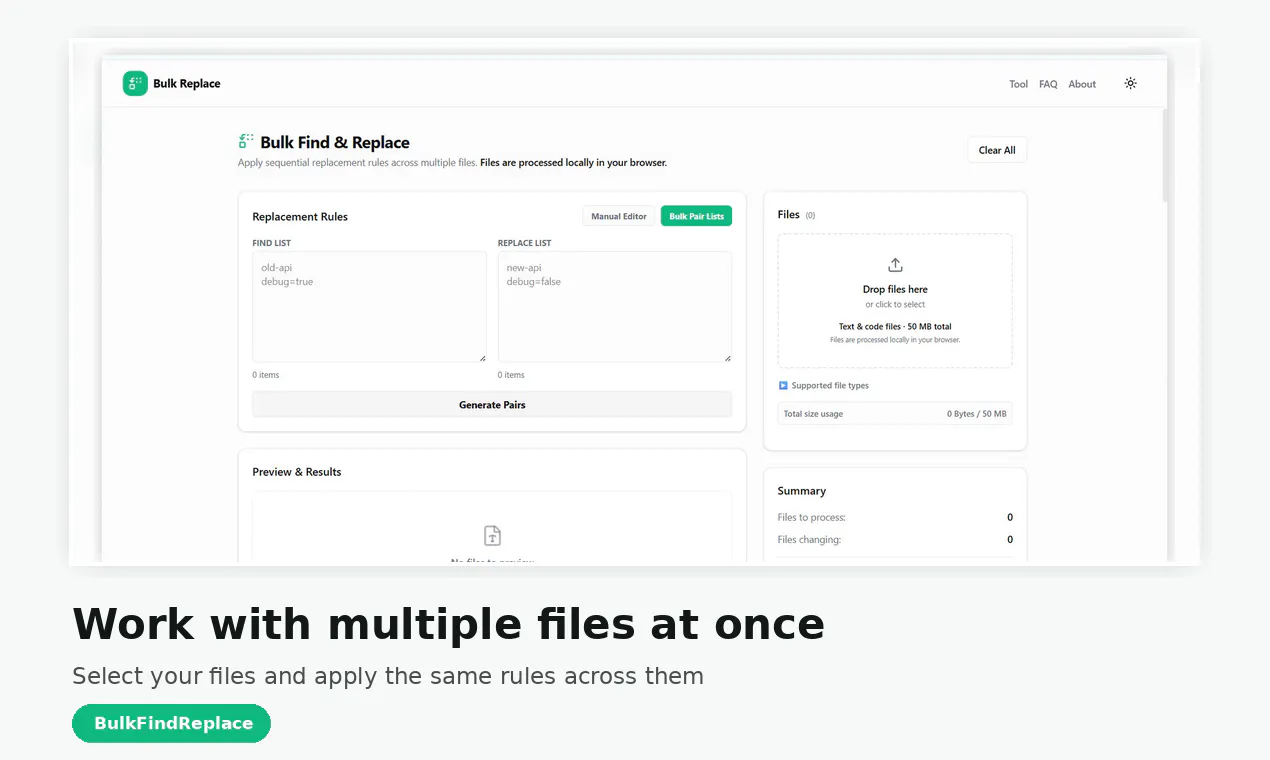Click the page vertical scrollbar
The width and height of the screenshot is (1270, 760).
click(x=1164, y=155)
